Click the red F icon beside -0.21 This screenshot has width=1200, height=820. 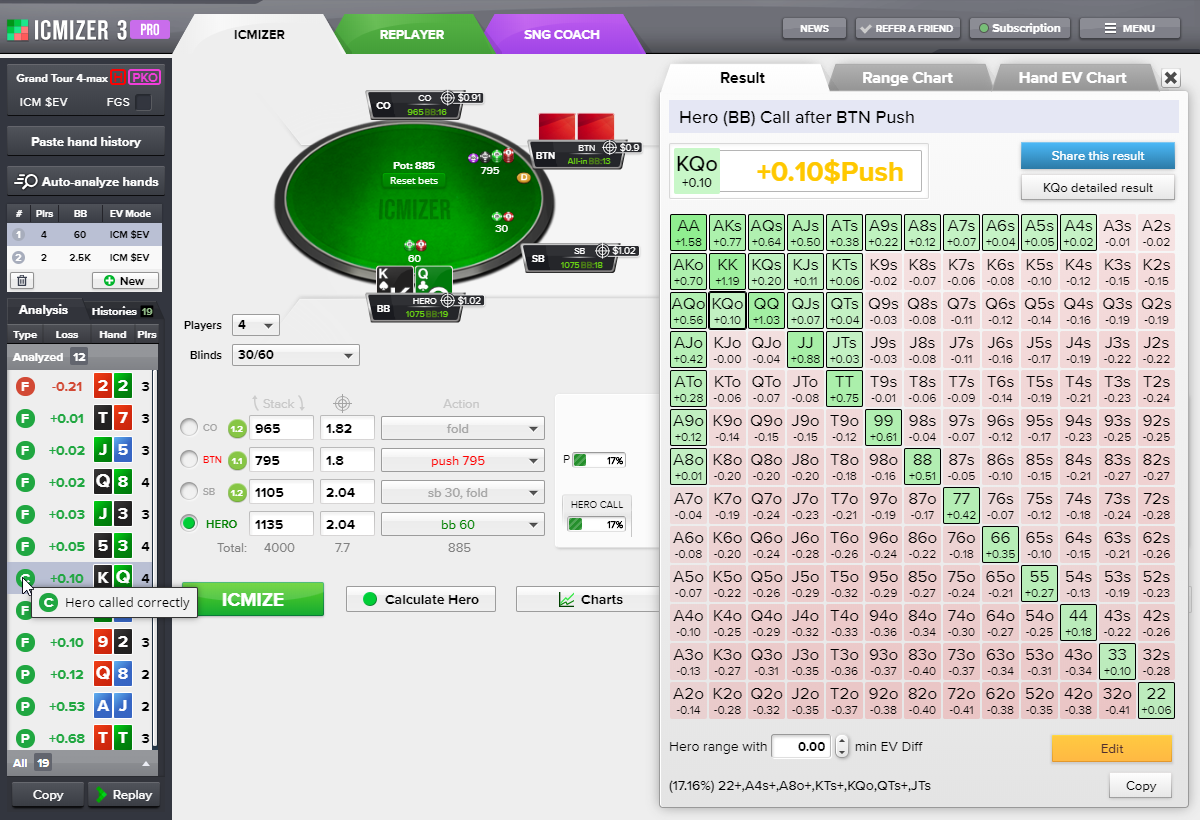coord(27,386)
